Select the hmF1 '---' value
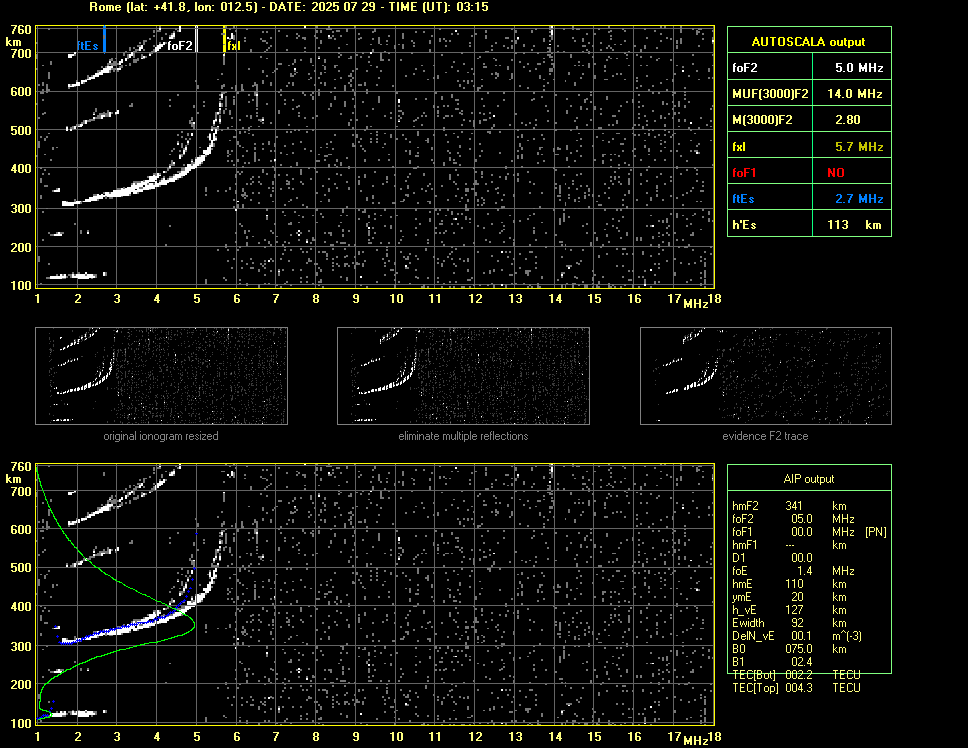Viewport: 968px width, 748px height. [x=790, y=545]
